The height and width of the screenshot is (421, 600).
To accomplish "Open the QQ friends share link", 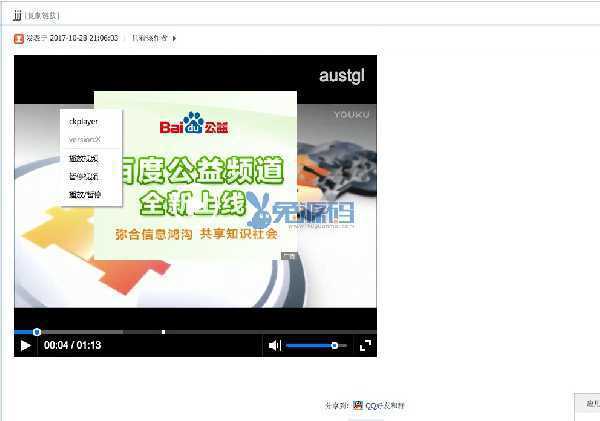I will pos(385,405).
